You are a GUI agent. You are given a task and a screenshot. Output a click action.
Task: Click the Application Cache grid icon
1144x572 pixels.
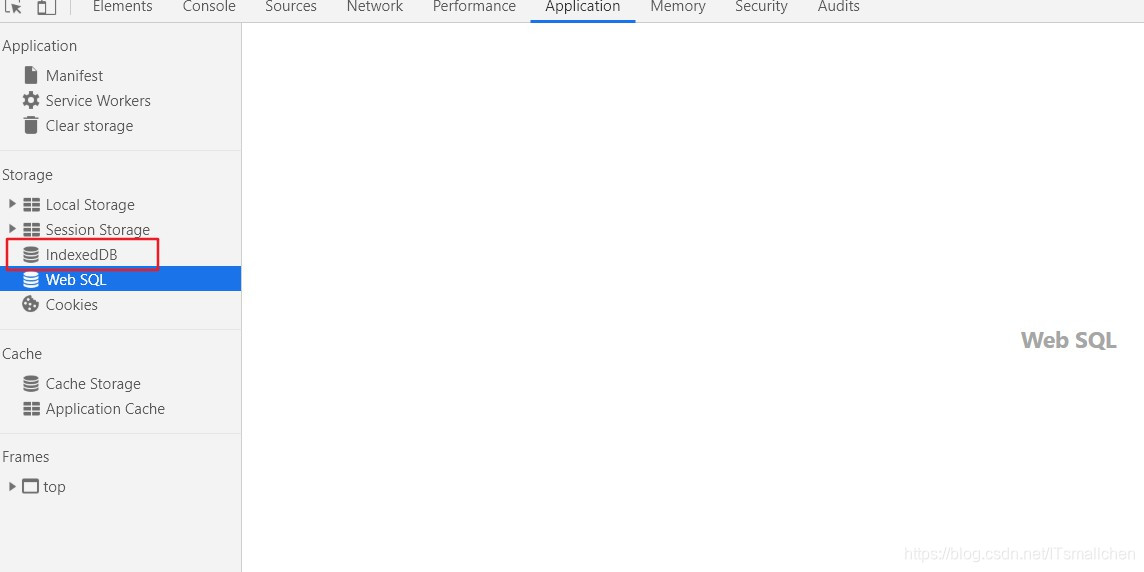pyautogui.click(x=31, y=409)
